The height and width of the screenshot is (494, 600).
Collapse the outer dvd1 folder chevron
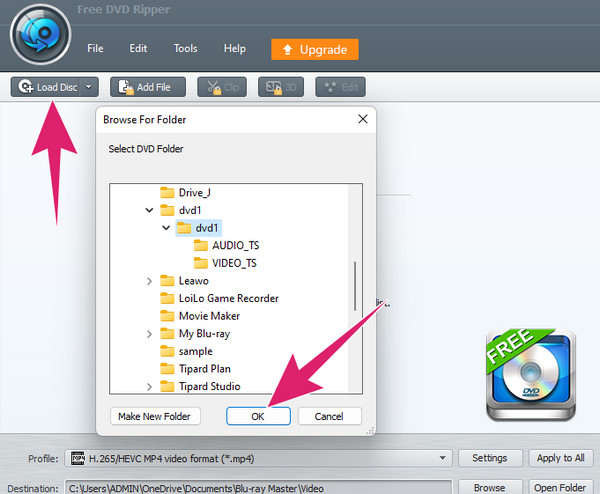point(149,210)
